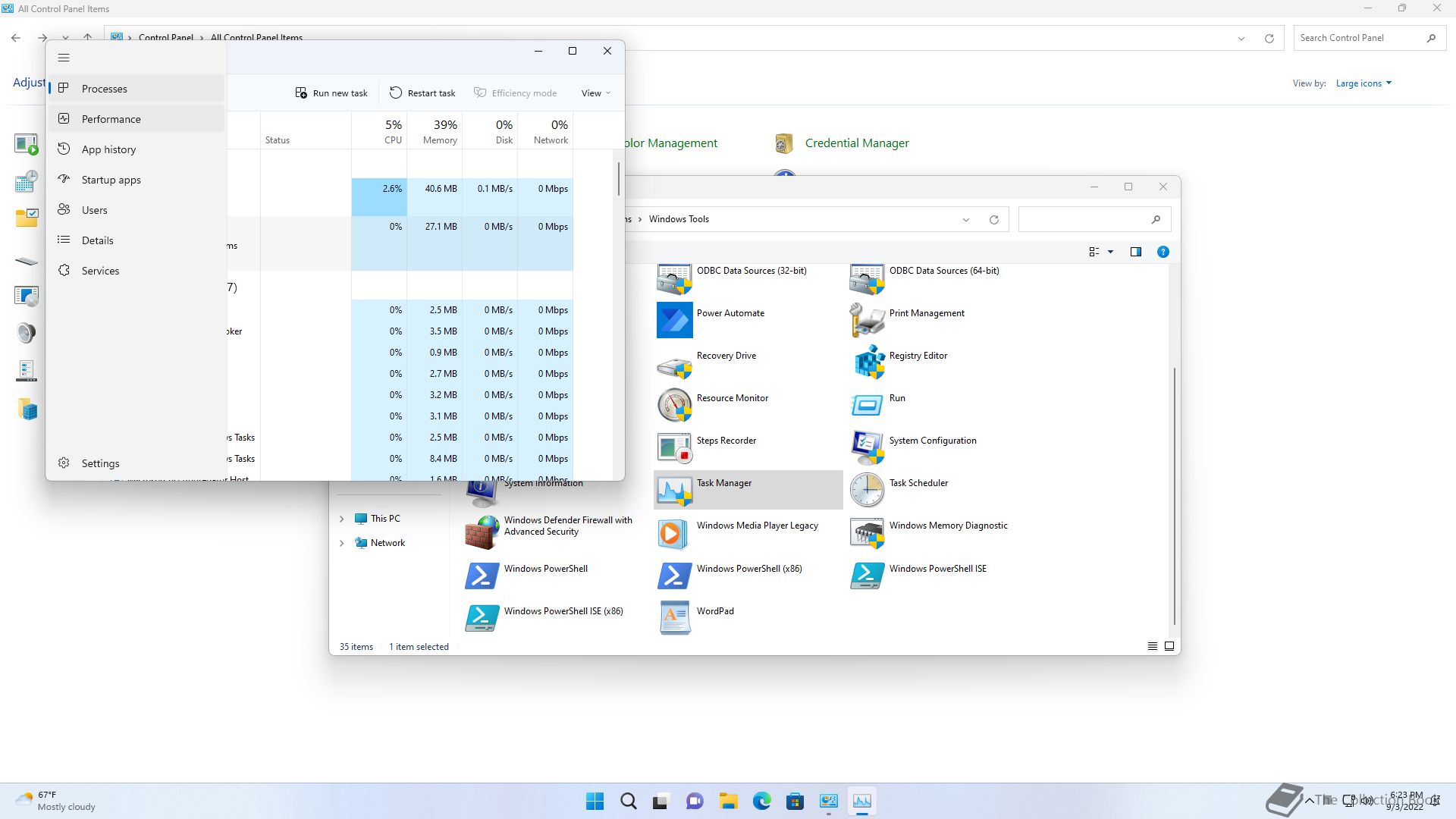Click the Status column header
1456x819 pixels.
point(306,130)
